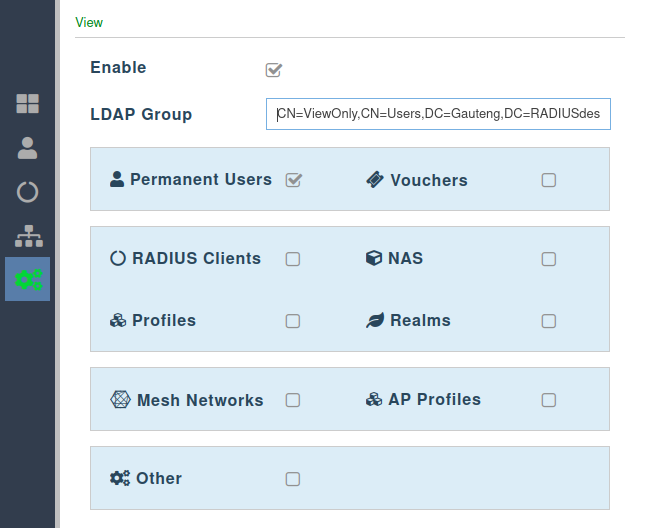Click the LDAP Group text field
The width and height of the screenshot is (668, 528).
[438, 114]
